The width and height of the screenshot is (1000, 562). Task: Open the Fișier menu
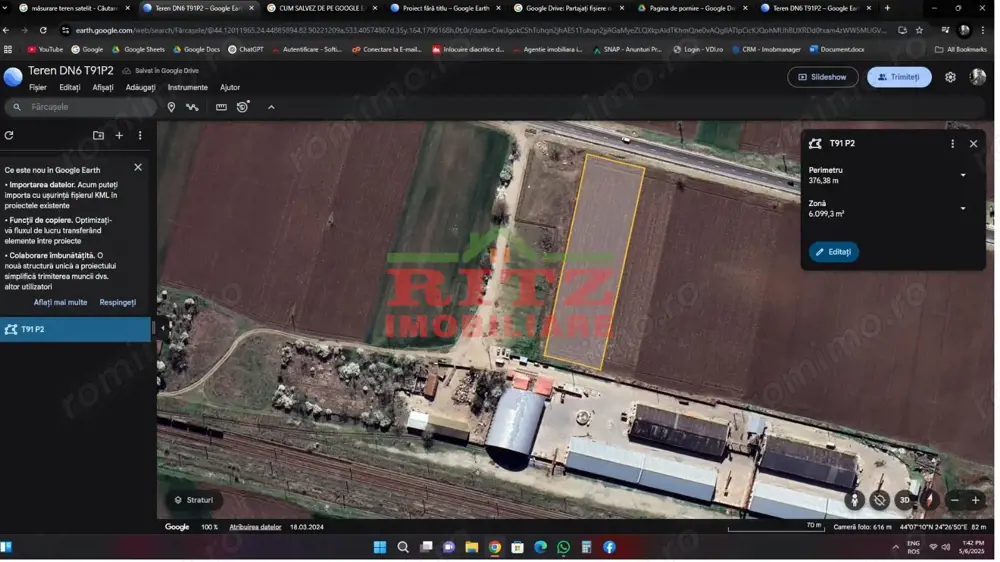[37, 88]
